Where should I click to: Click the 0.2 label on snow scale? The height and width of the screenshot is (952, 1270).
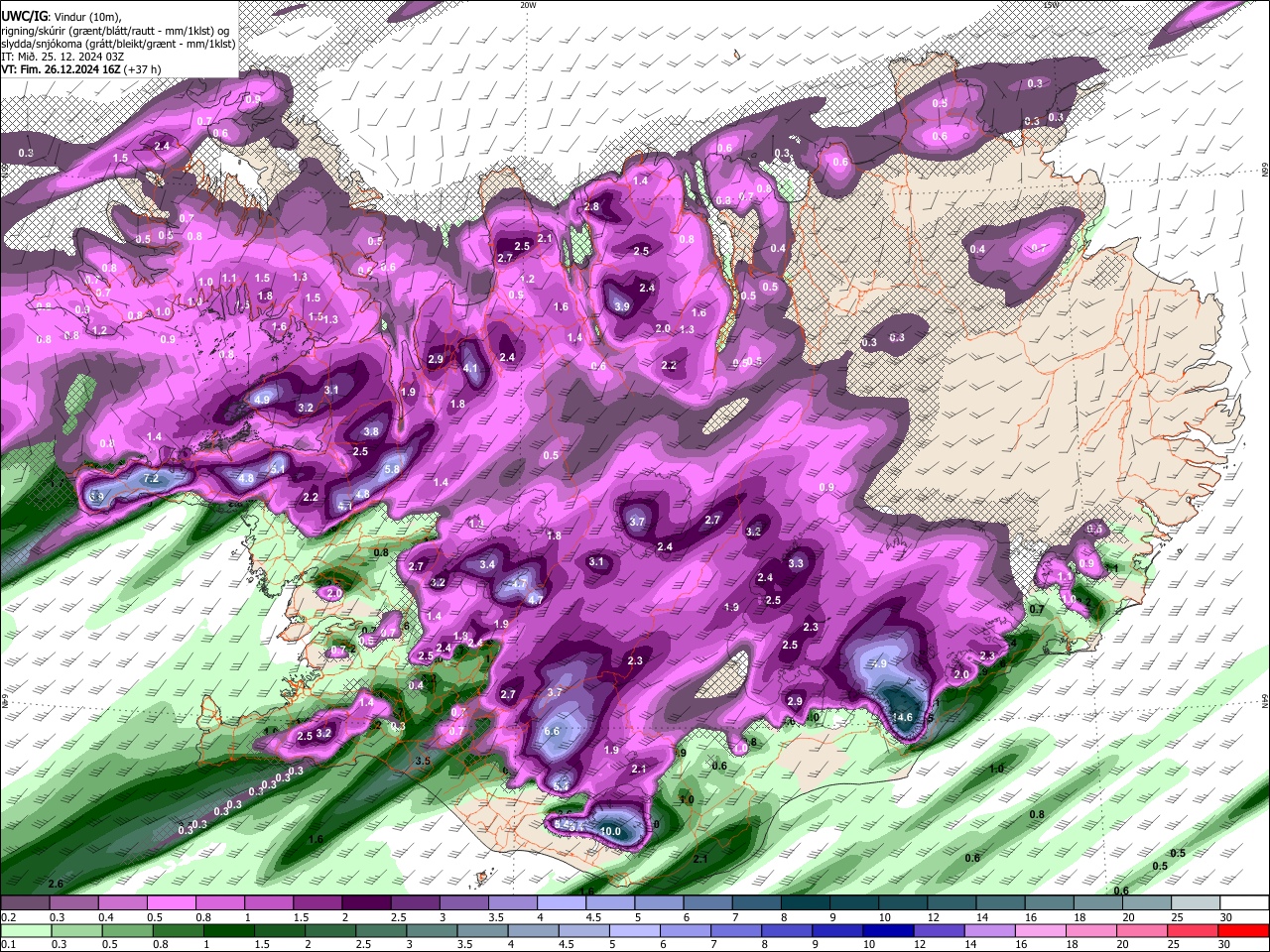(7, 917)
